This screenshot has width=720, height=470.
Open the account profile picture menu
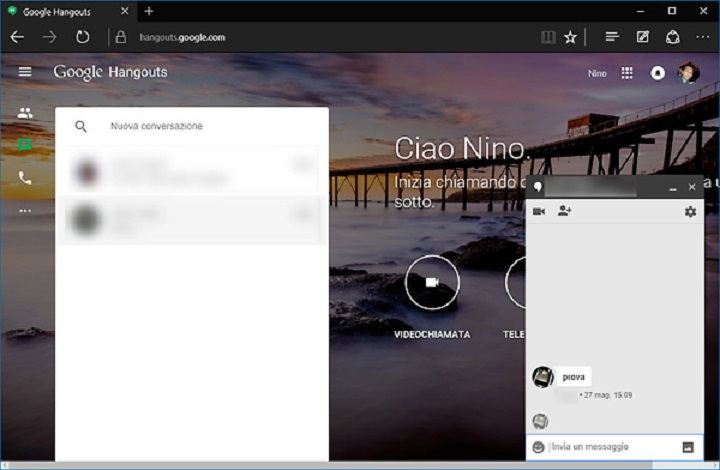pos(689,73)
